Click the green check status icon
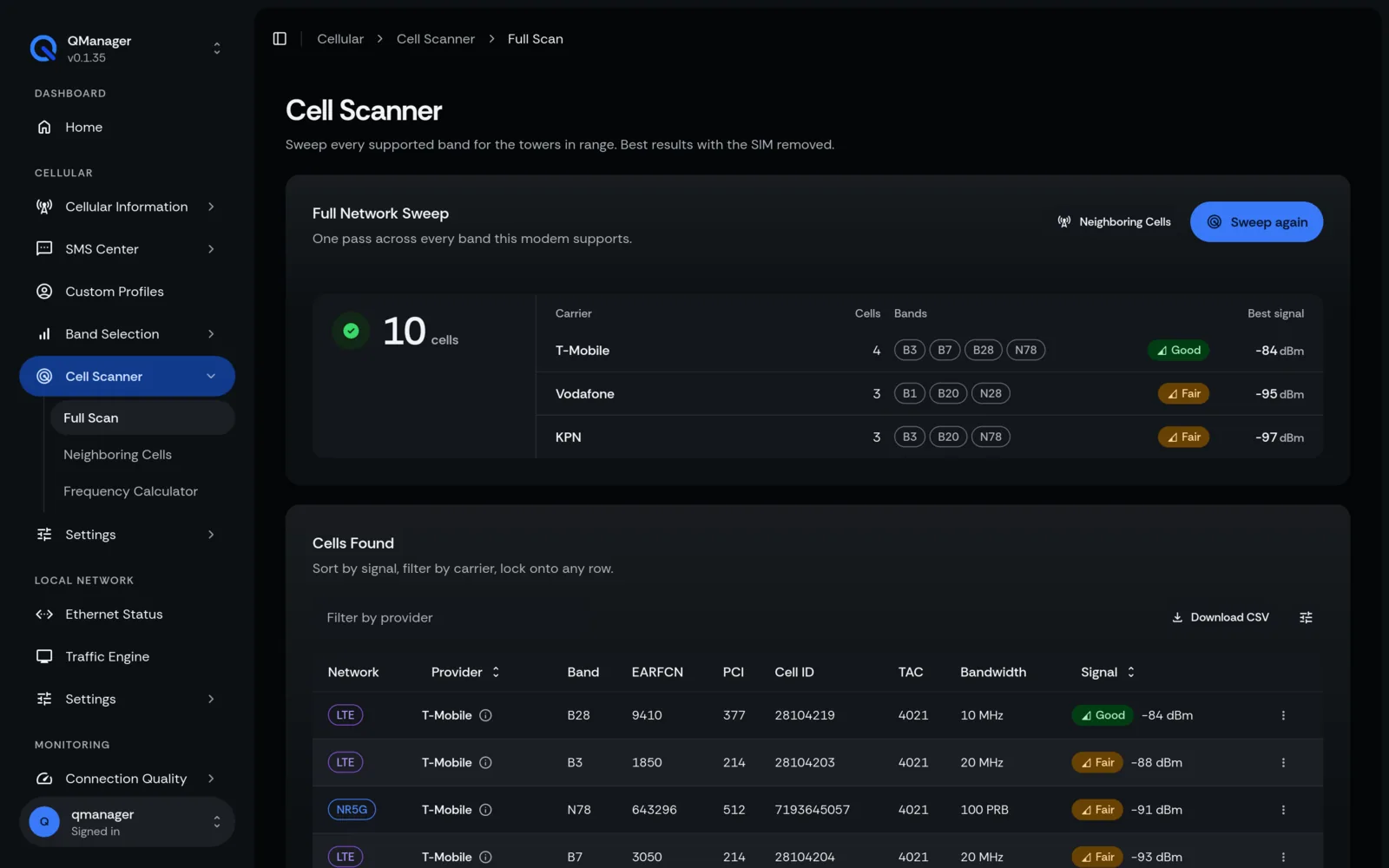The height and width of the screenshot is (868, 1389). point(351,331)
